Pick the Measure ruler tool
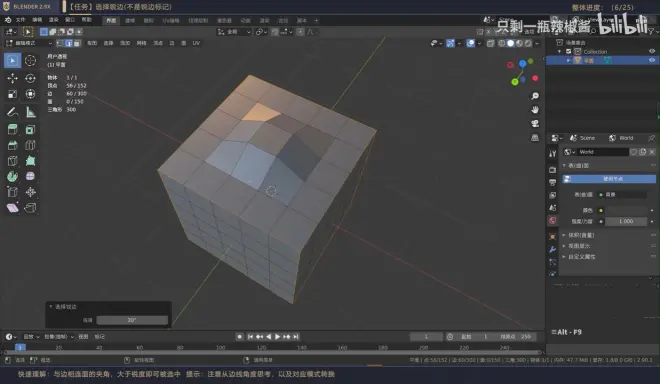This screenshot has height=384, width=660. (30, 112)
